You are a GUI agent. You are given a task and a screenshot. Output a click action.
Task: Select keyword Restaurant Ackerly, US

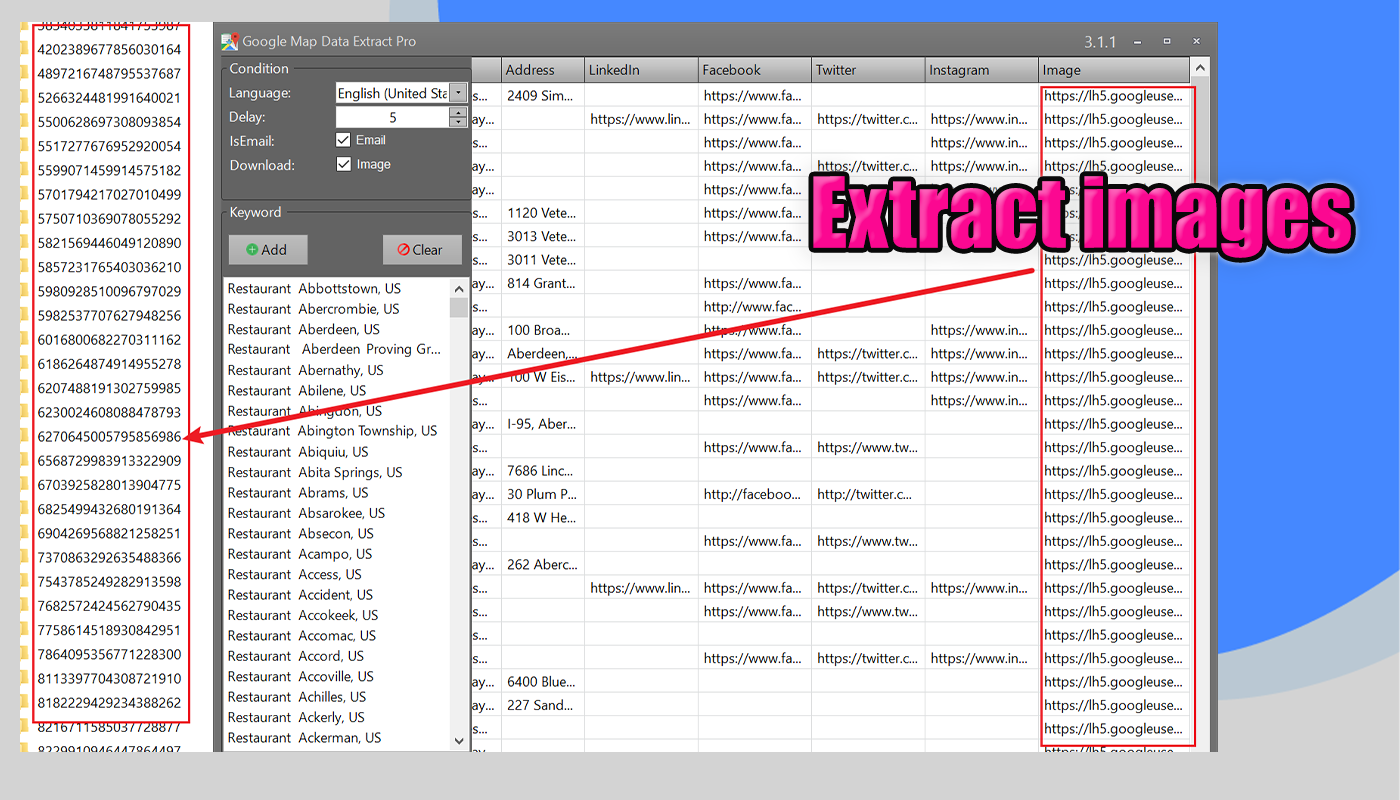click(x=296, y=717)
